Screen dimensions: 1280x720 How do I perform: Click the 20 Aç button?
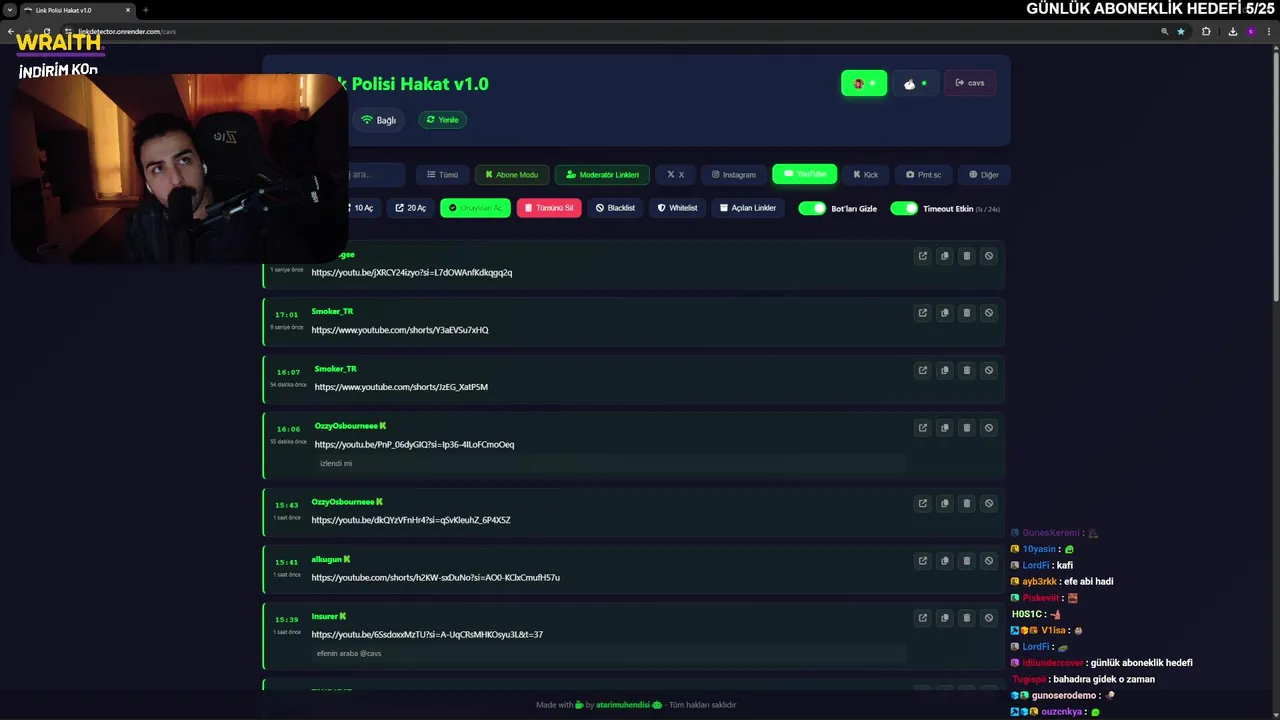pos(410,208)
